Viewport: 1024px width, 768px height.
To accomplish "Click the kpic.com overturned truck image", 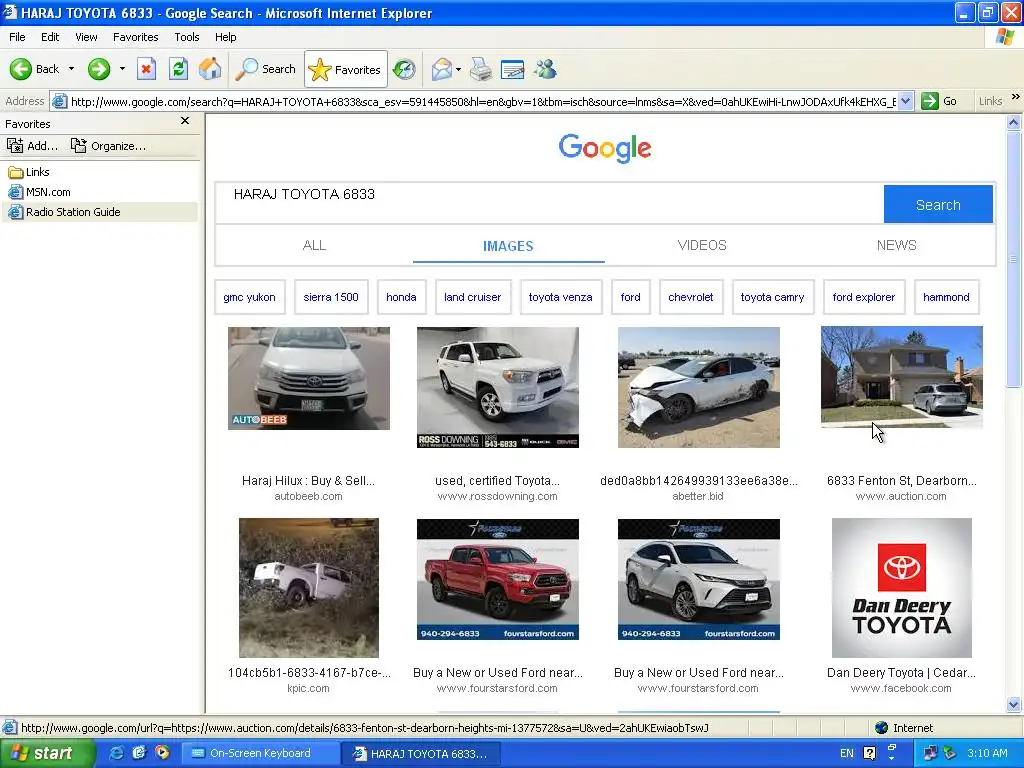I will pos(309,588).
